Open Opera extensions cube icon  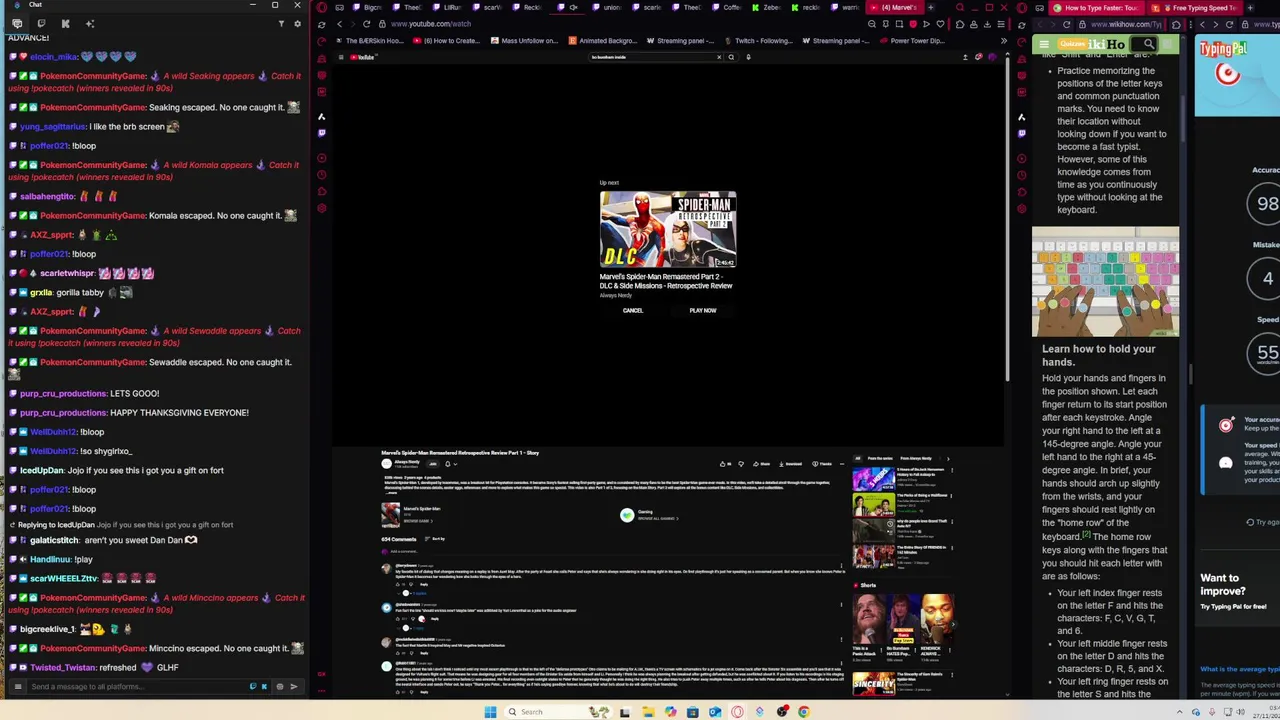[959, 24]
